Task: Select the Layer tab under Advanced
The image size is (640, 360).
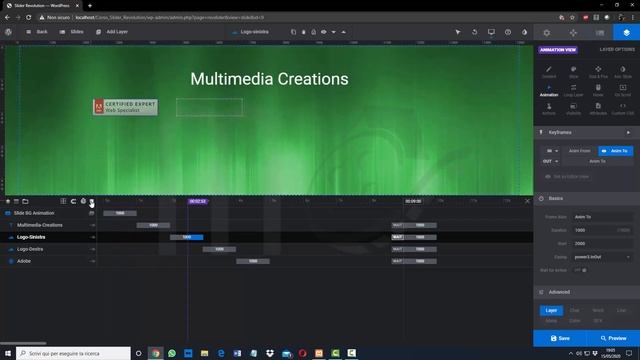Action: click(551, 311)
